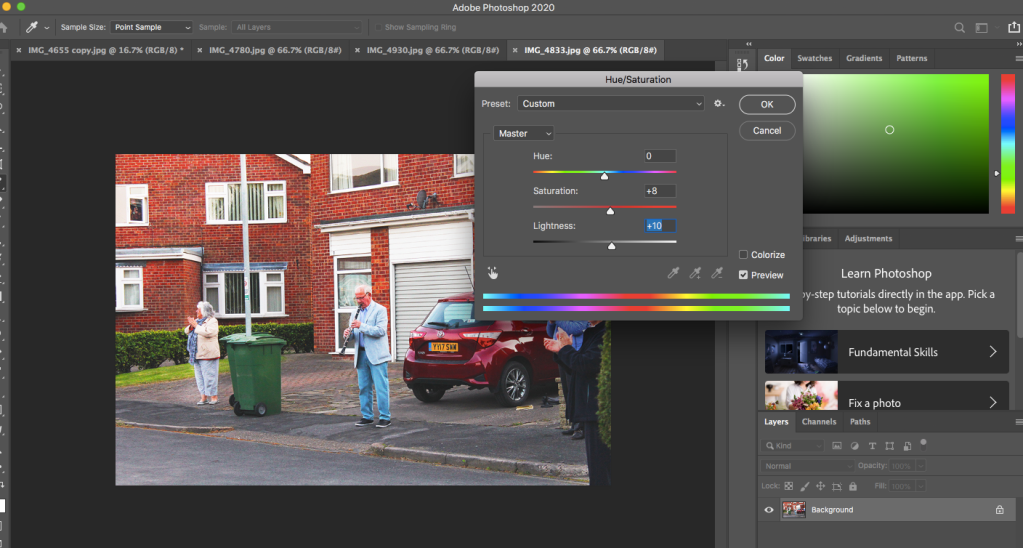Click the type layer filter icon
Screen dimensions: 1023x548
coord(871,446)
